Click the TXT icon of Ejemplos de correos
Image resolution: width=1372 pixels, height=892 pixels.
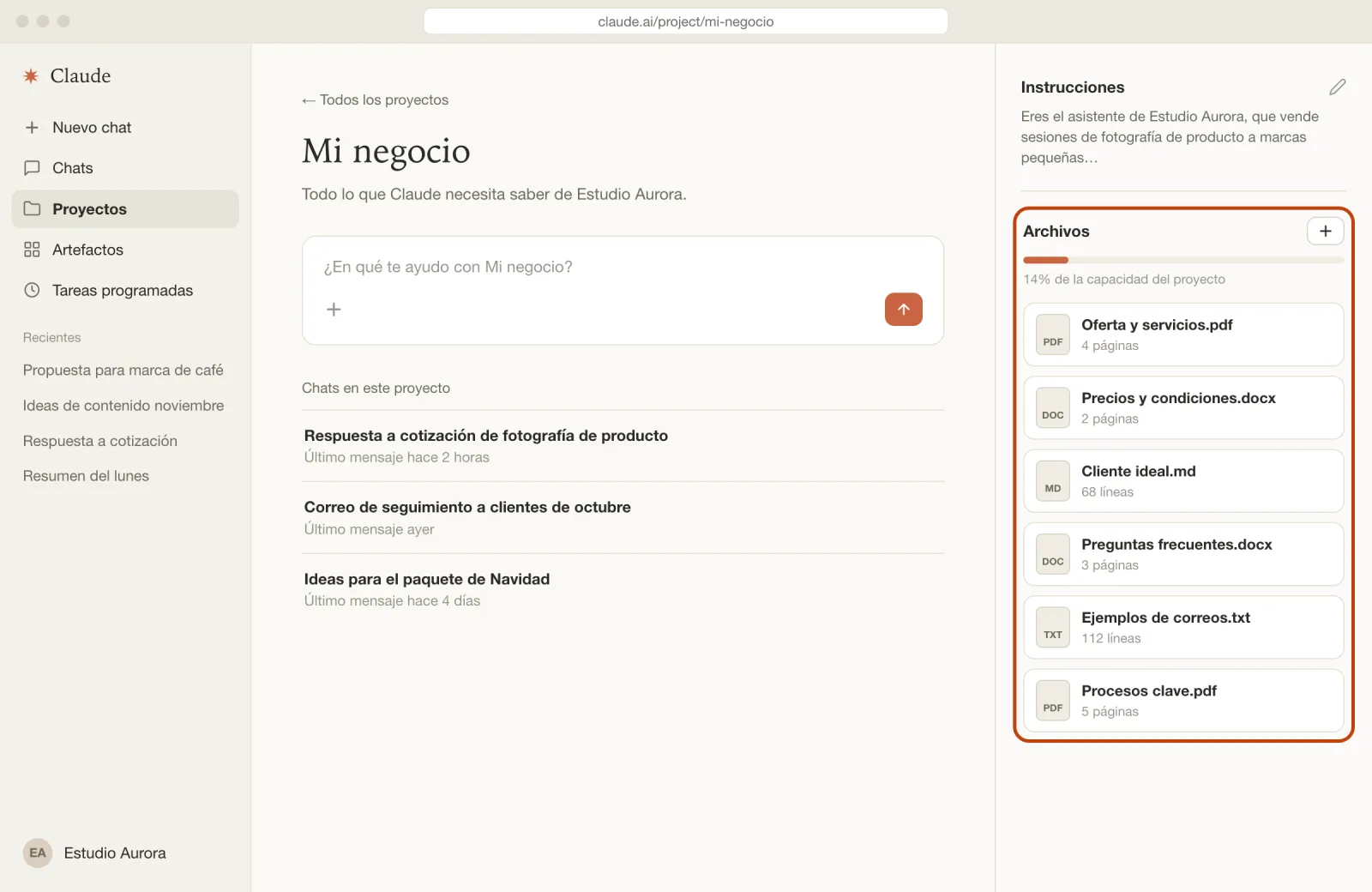pos(1053,628)
